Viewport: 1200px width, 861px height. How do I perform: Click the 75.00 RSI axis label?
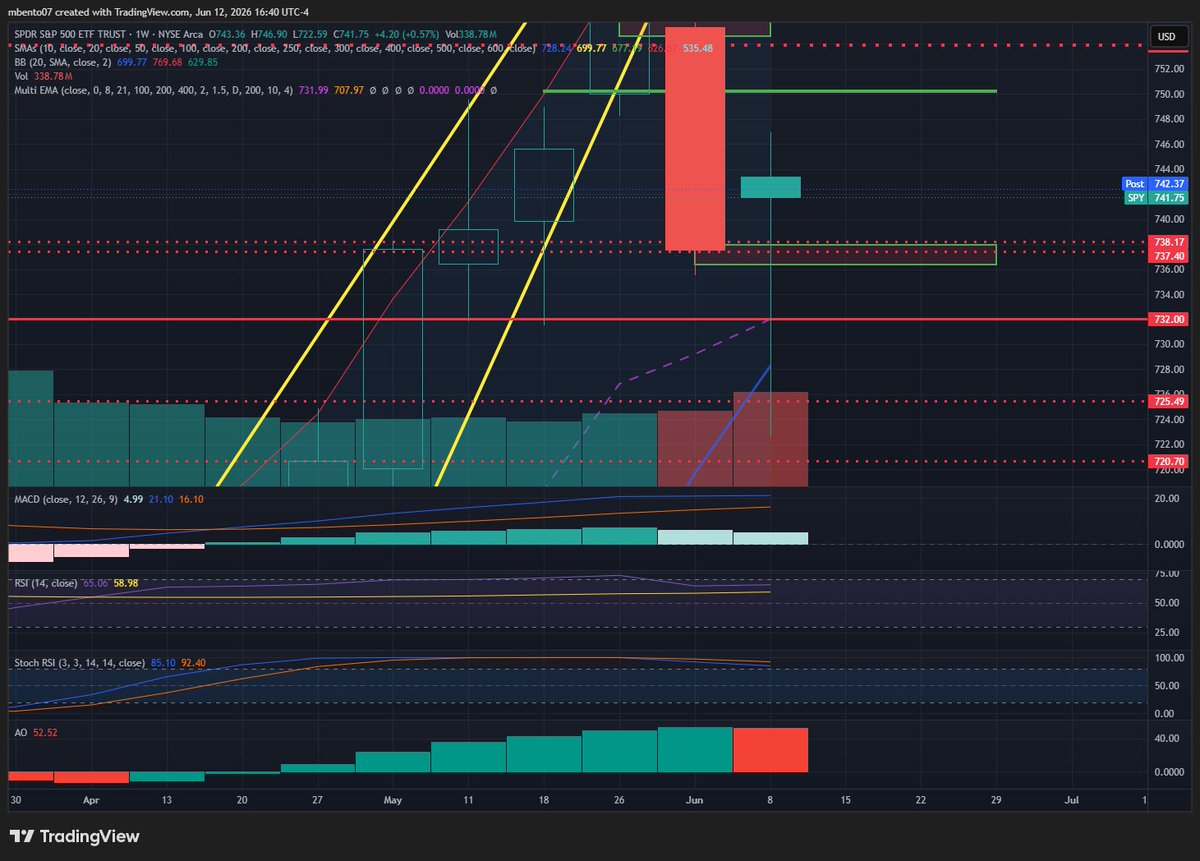pos(1166,574)
